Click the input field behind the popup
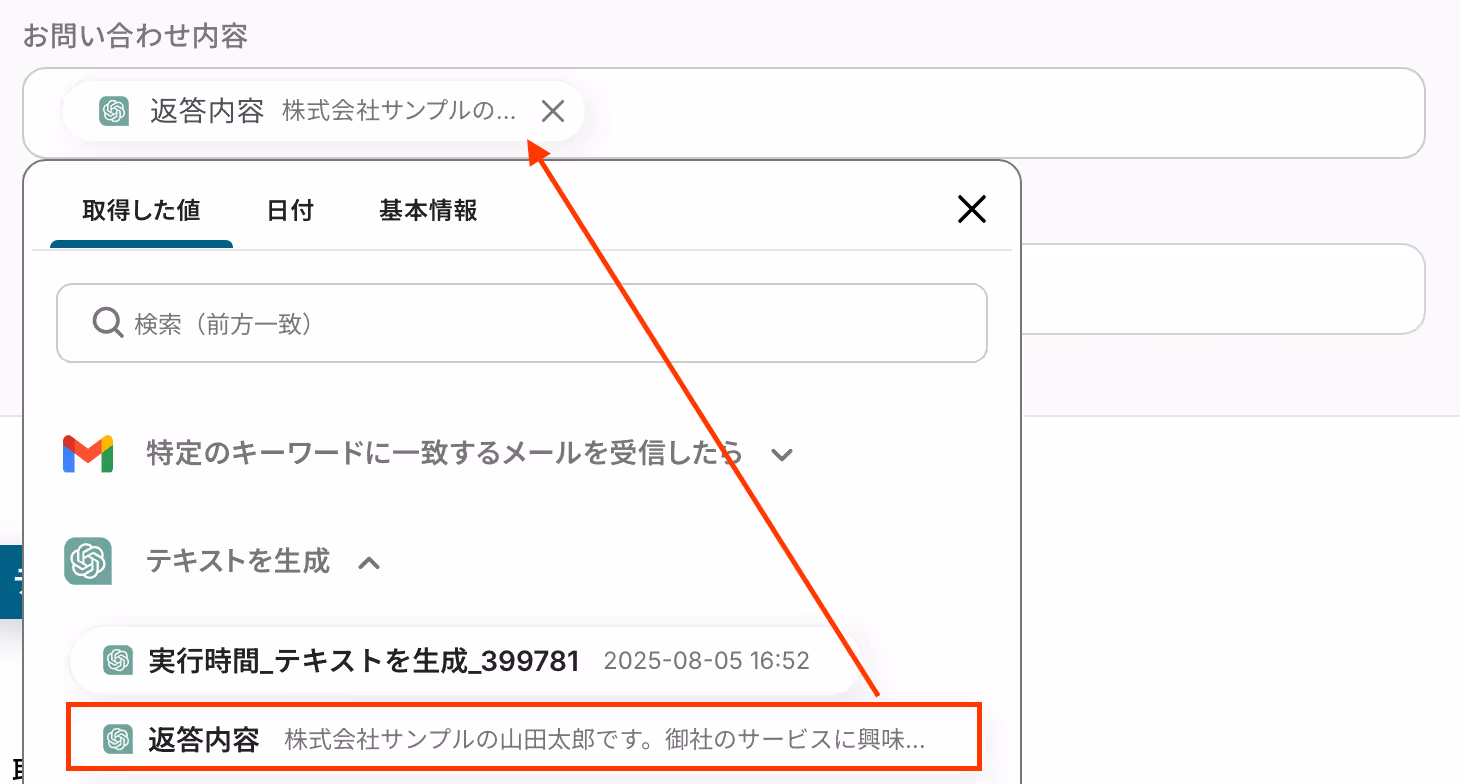Screen dimensions: 1460x784 [x=1222, y=289]
